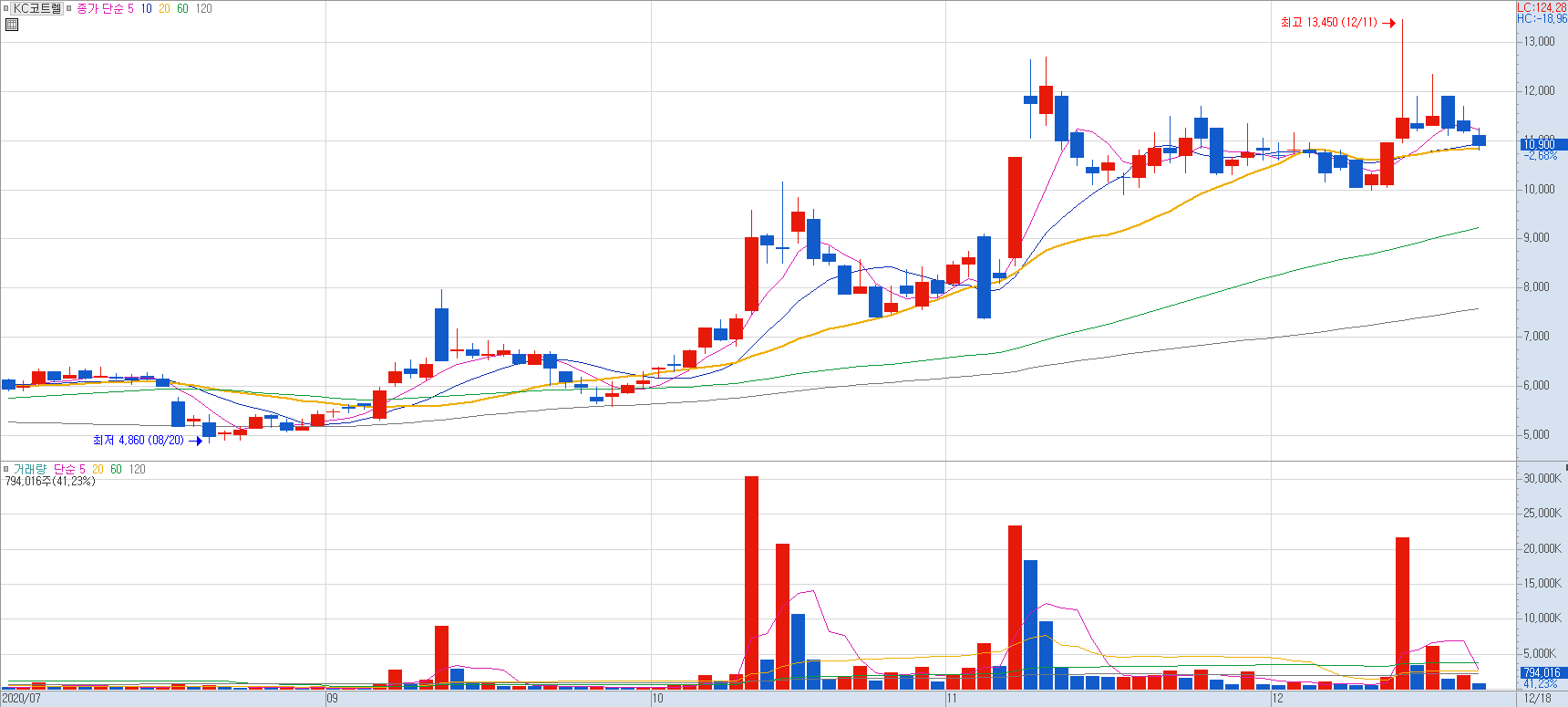This screenshot has height=707, width=1568.
Task: Select the volume 120-day average label
Action: pyautogui.click(x=137, y=469)
